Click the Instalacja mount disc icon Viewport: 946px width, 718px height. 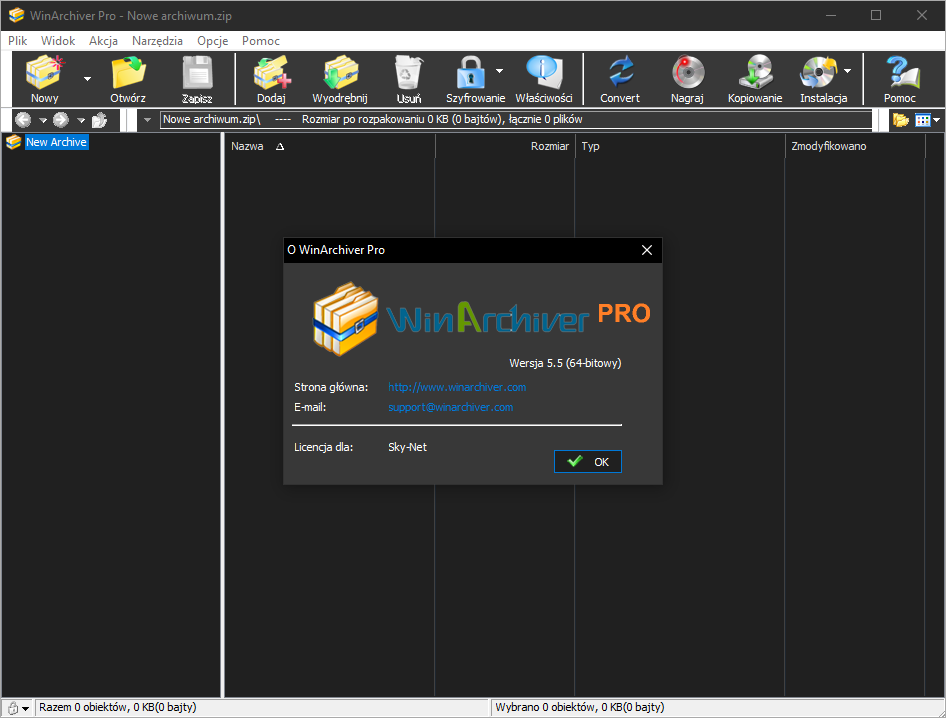(819, 72)
